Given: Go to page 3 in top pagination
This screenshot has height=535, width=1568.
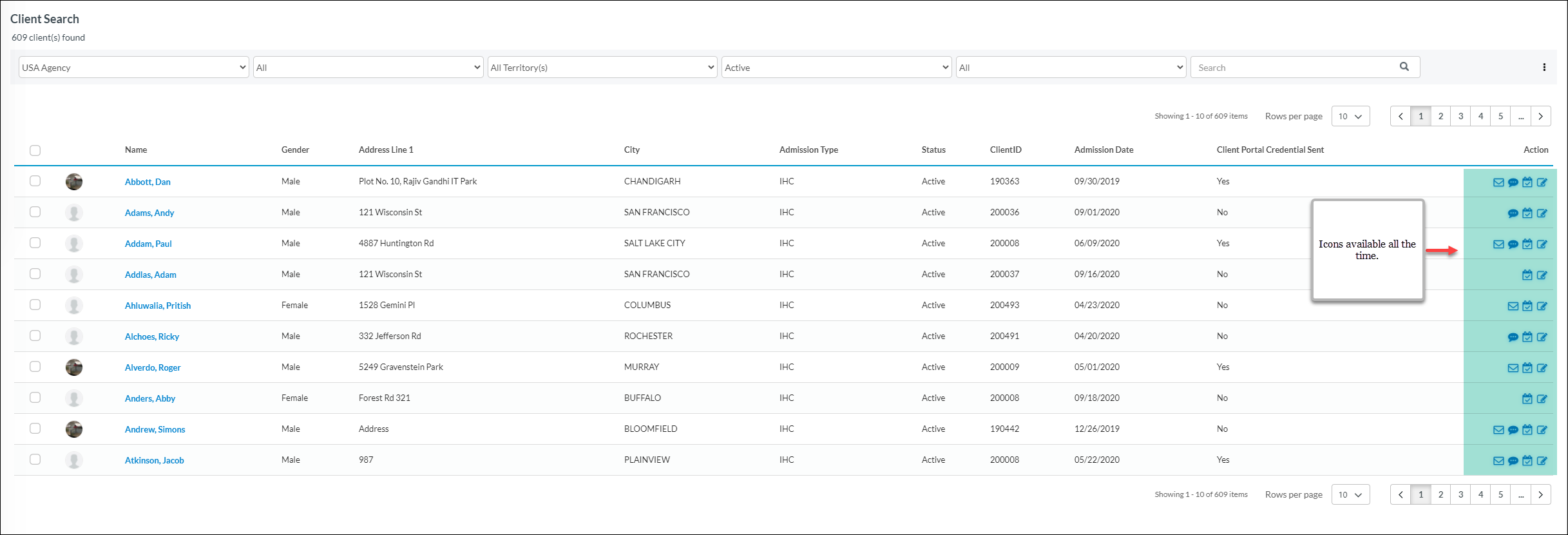Looking at the screenshot, I should 1460,116.
